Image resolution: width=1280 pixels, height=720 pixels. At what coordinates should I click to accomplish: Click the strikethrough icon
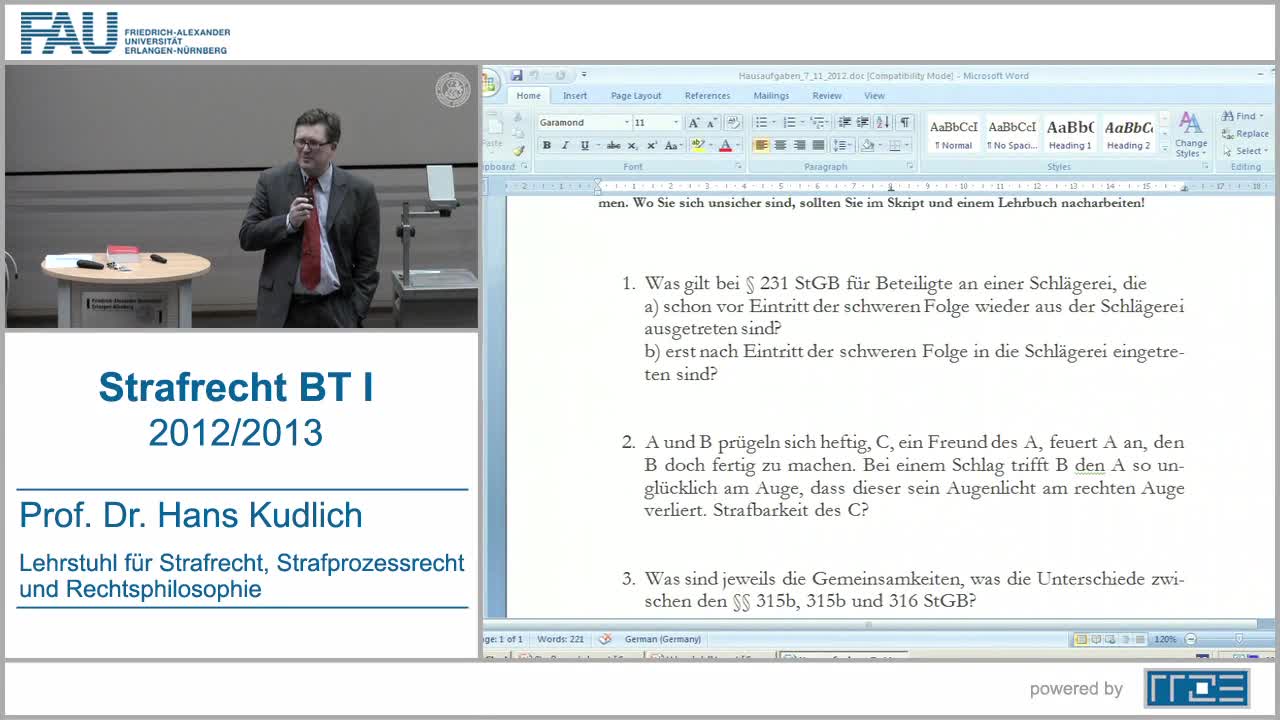click(x=613, y=146)
